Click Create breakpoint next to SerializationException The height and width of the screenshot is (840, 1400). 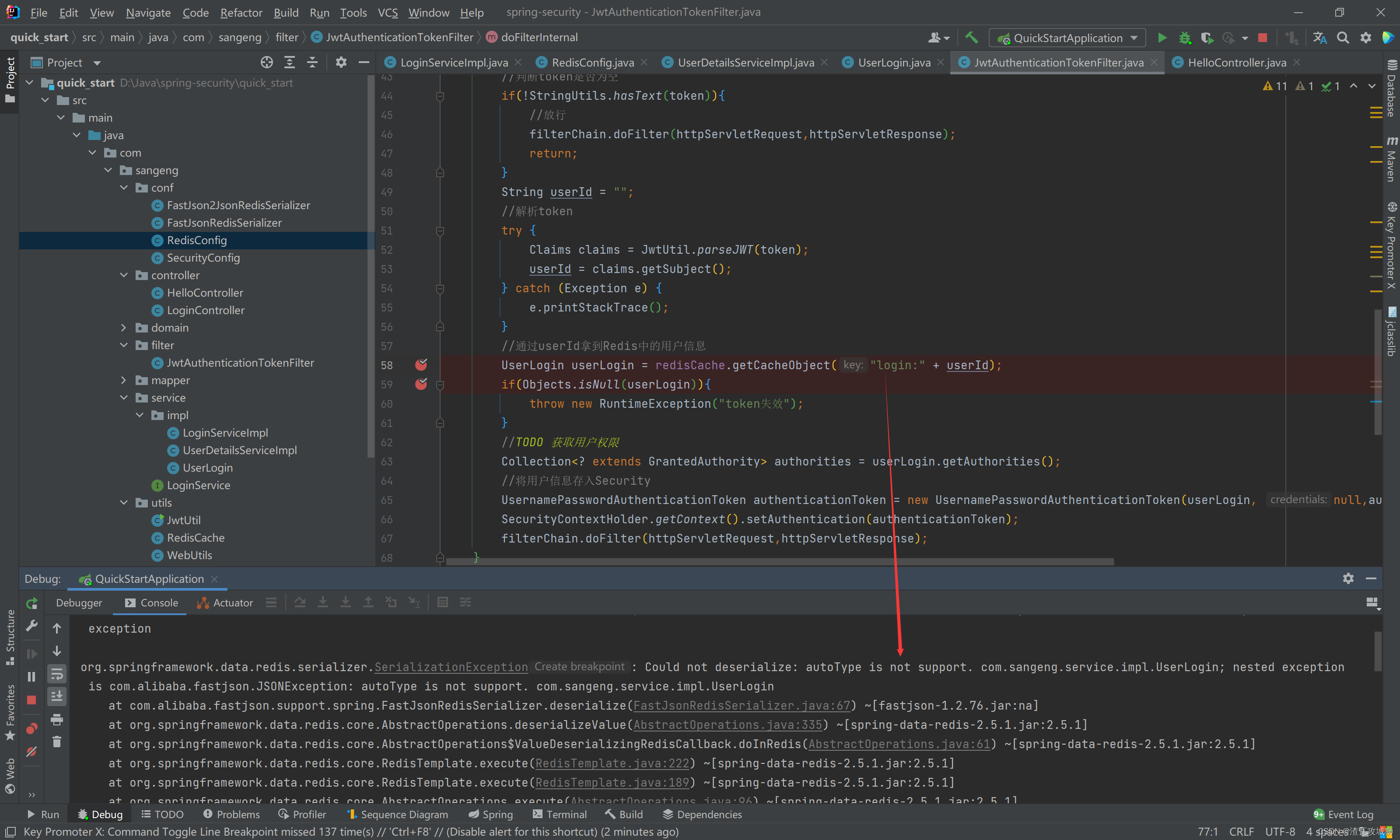point(579,667)
